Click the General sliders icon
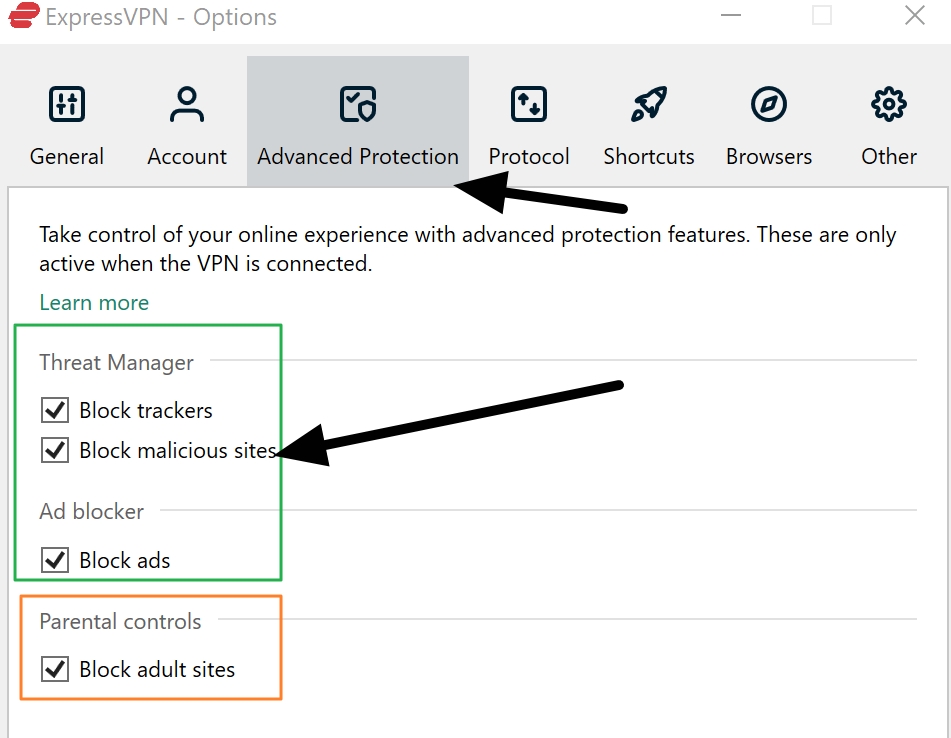The height and width of the screenshot is (738, 951). (67, 104)
